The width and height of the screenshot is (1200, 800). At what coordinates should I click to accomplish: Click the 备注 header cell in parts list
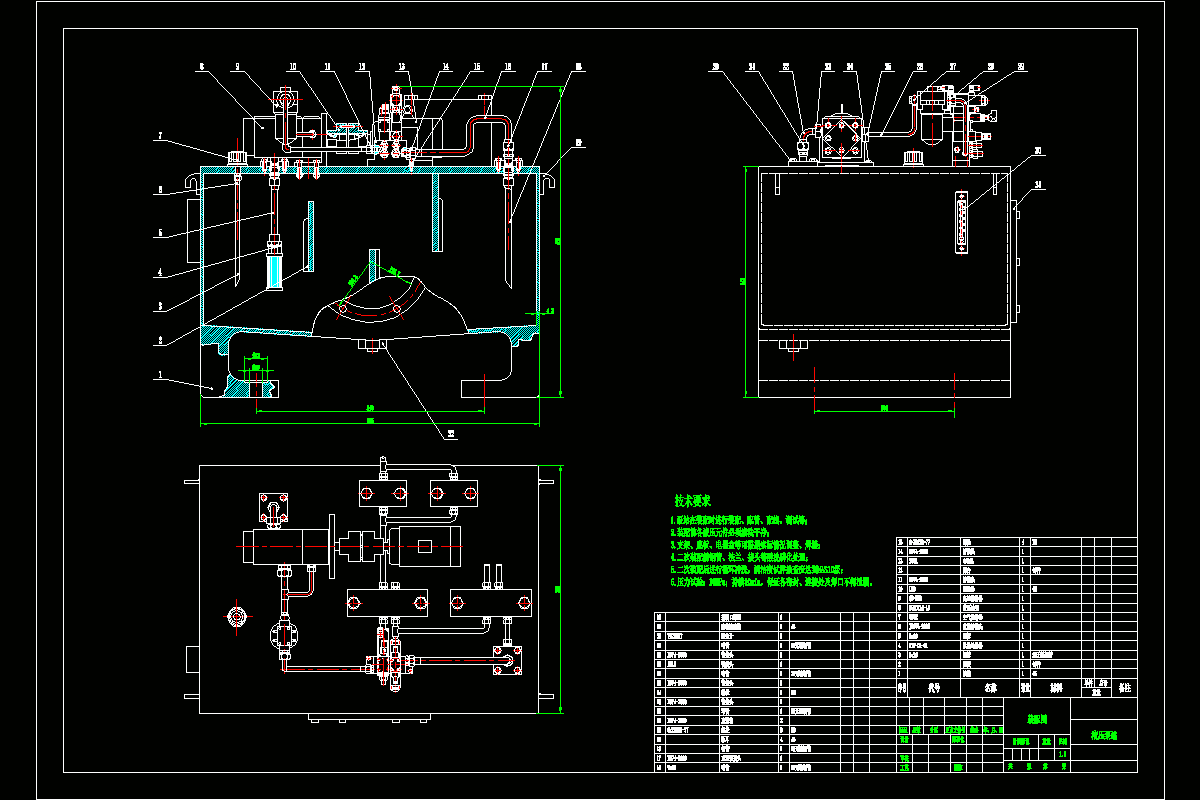point(1125,688)
